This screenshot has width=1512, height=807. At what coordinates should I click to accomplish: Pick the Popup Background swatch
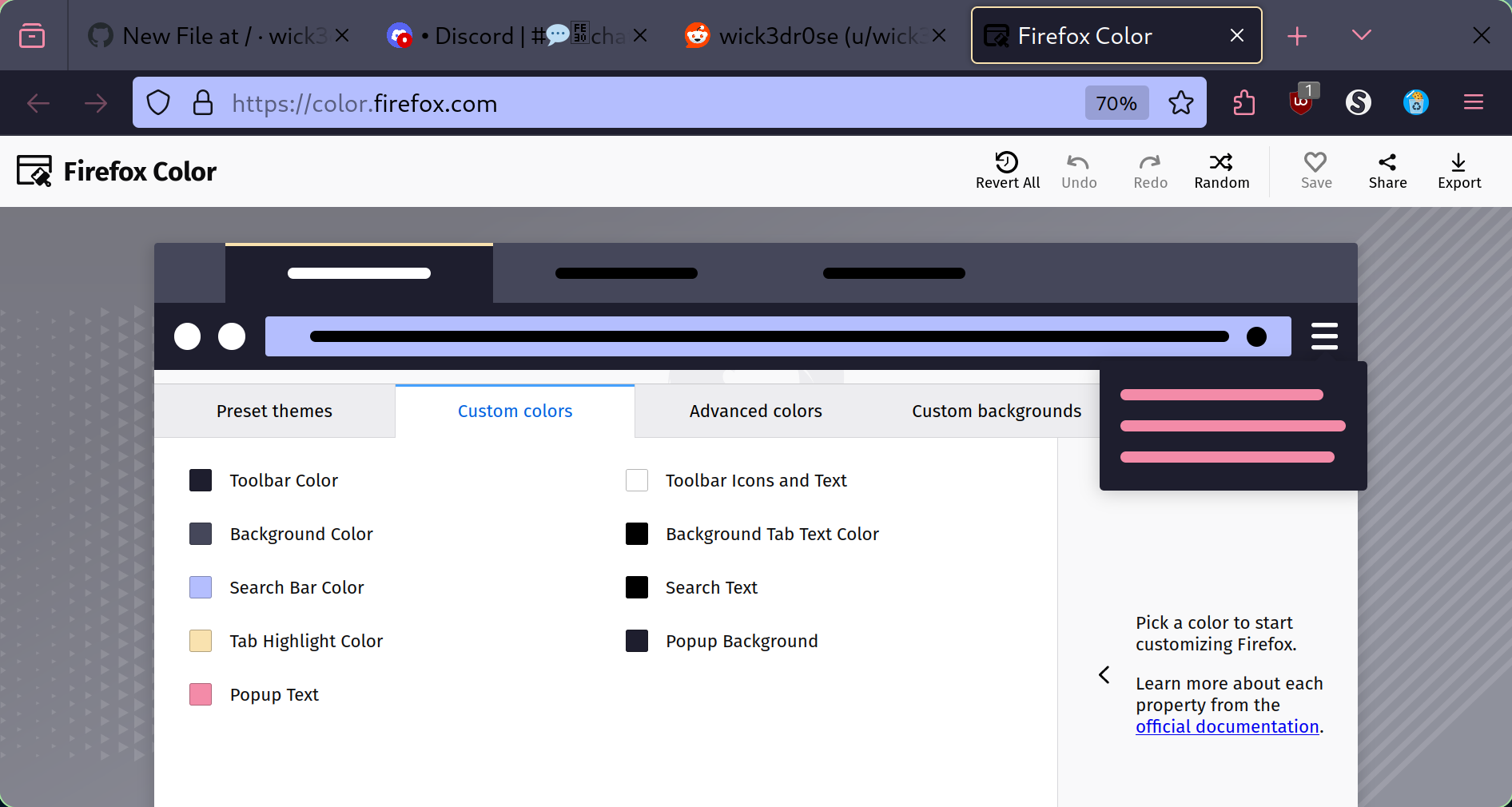[x=637, y=641]
